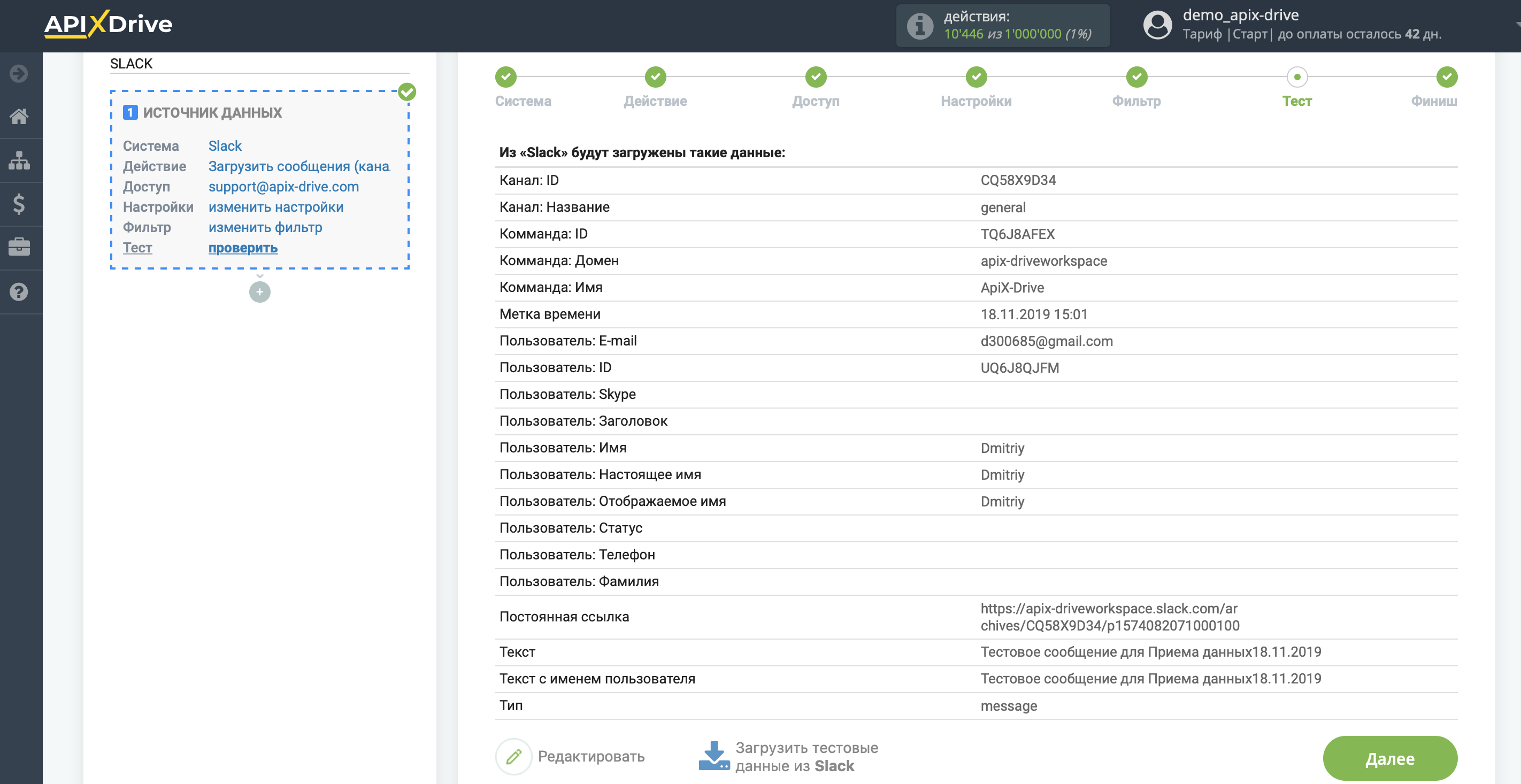Viewport: 1521px width, 784px height.
Task: Click the ИСТОЧНИК ДАННЫХ header
Action: (x=212, y=113)
